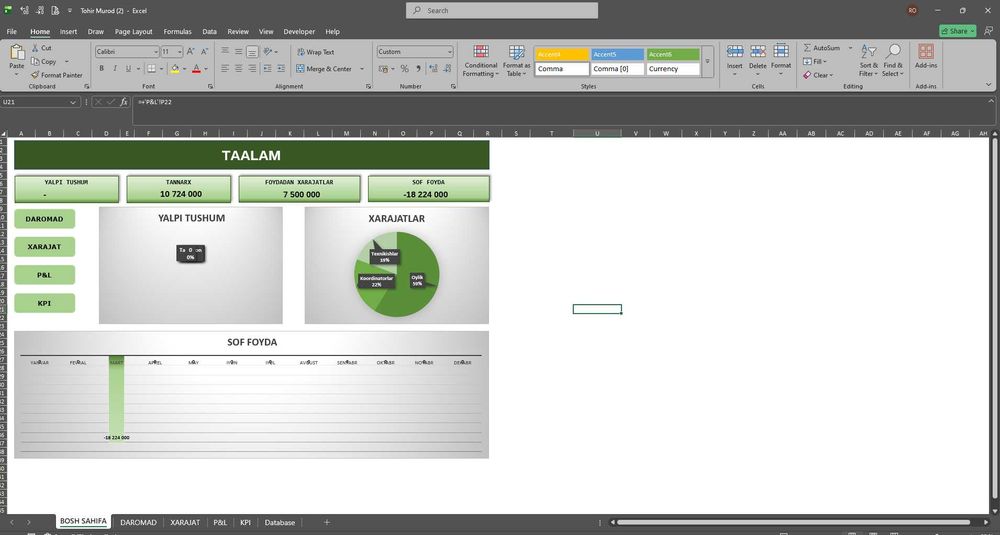The width and height of the screenshot is (1000, 535).
Task: Open the Calibri font name dropdown
Action: coord(156,52)
